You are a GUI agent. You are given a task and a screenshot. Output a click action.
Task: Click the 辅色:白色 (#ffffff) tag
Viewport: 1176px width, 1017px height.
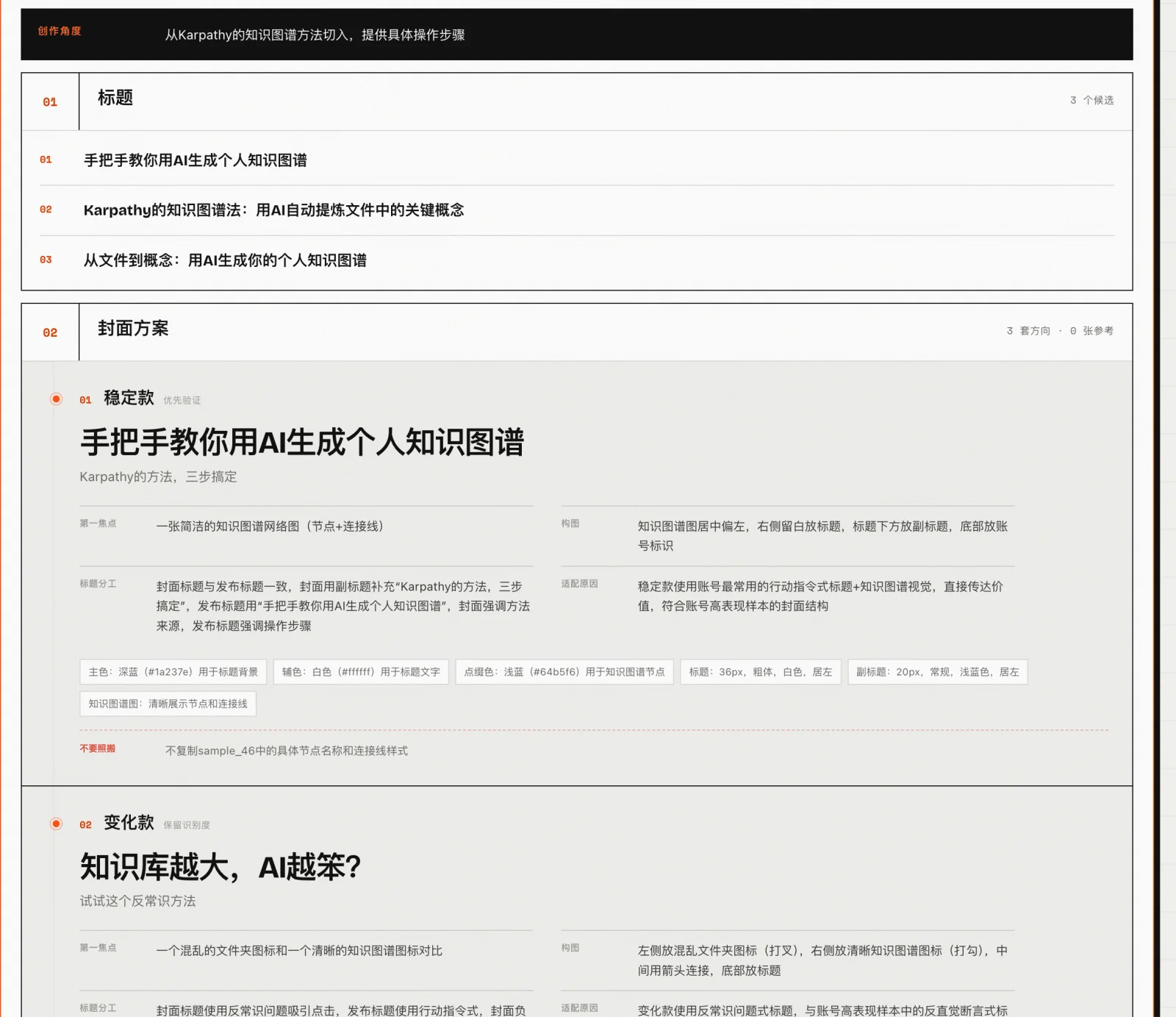(x=361, y=672)
